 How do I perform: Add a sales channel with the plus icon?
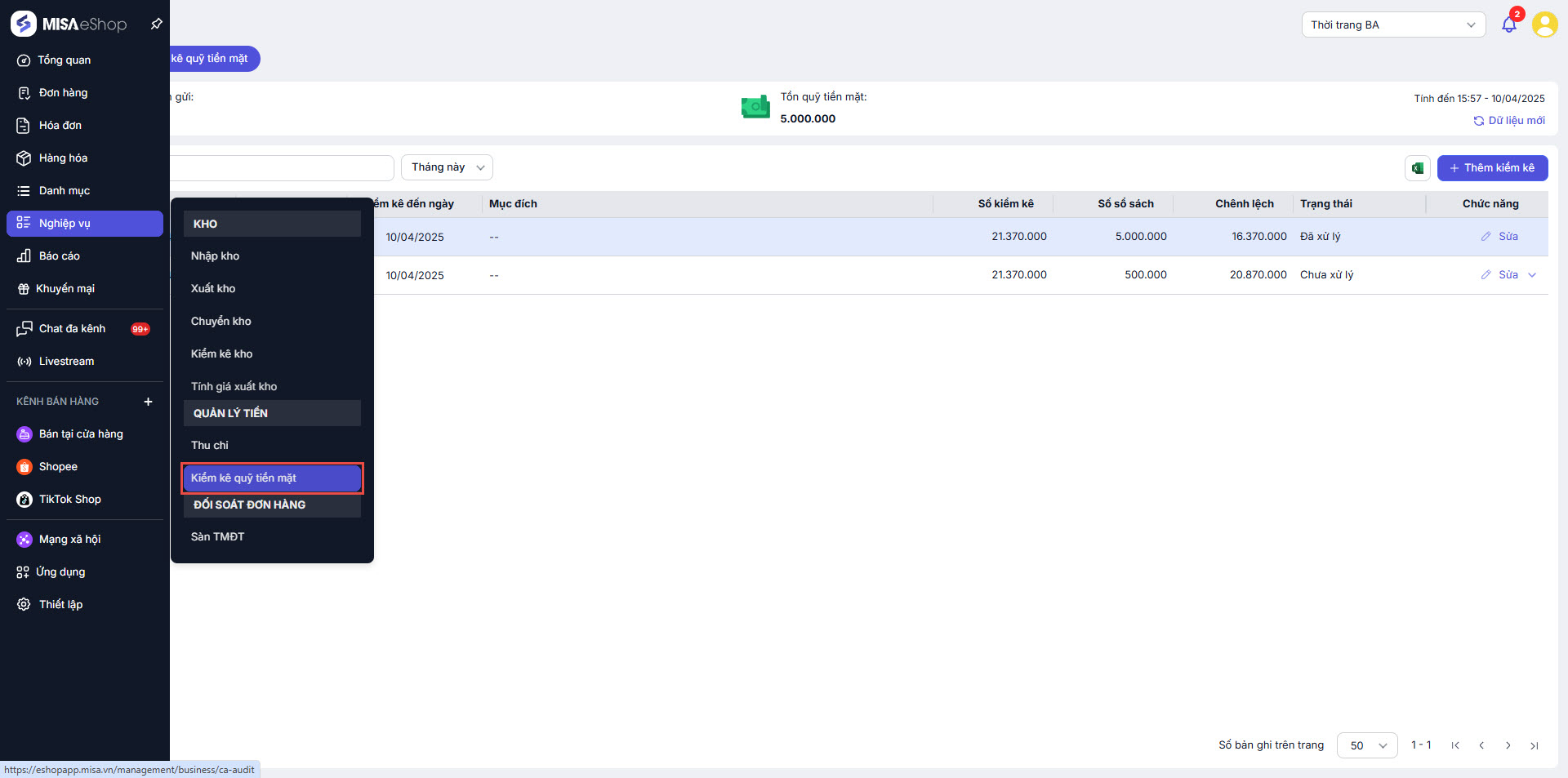click(148, 402)
